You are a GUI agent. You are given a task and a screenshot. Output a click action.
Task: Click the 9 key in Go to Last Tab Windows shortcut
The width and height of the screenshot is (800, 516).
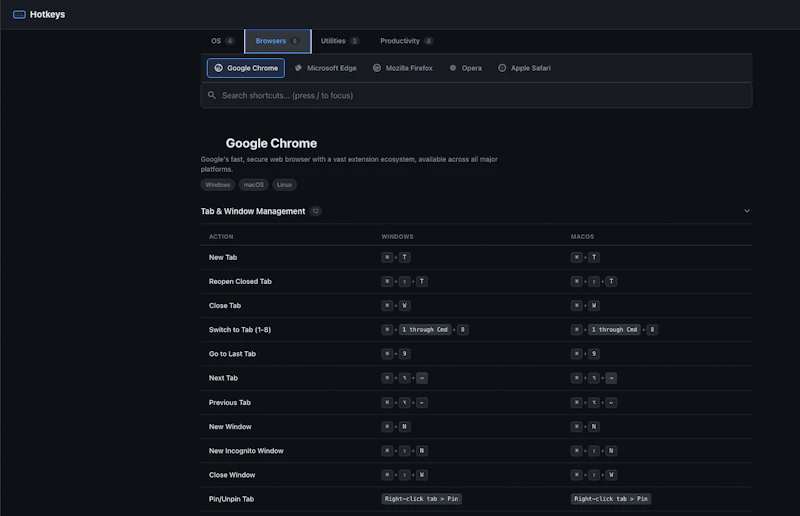[x=405, y=354]
